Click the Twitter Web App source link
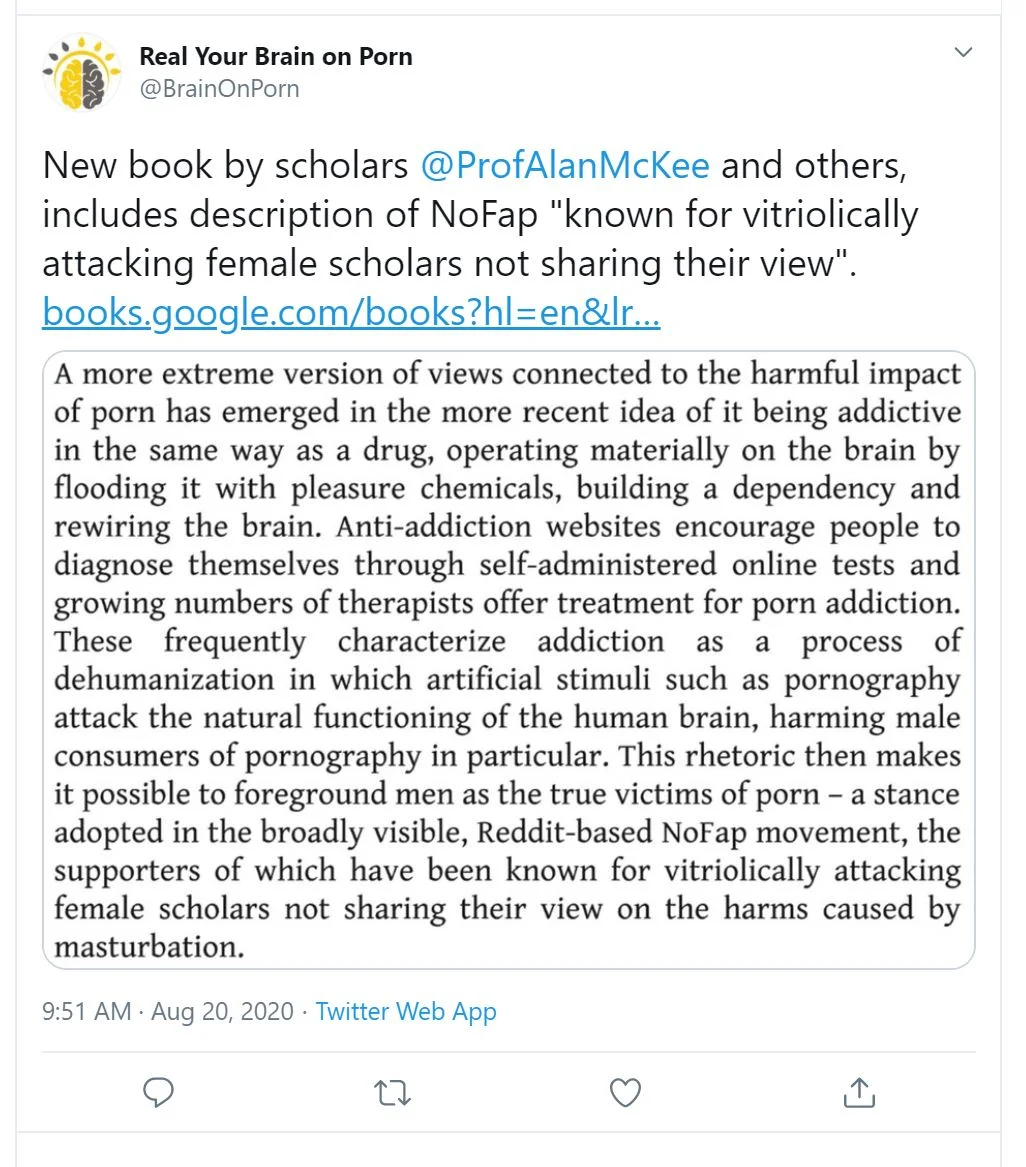 406,1011
